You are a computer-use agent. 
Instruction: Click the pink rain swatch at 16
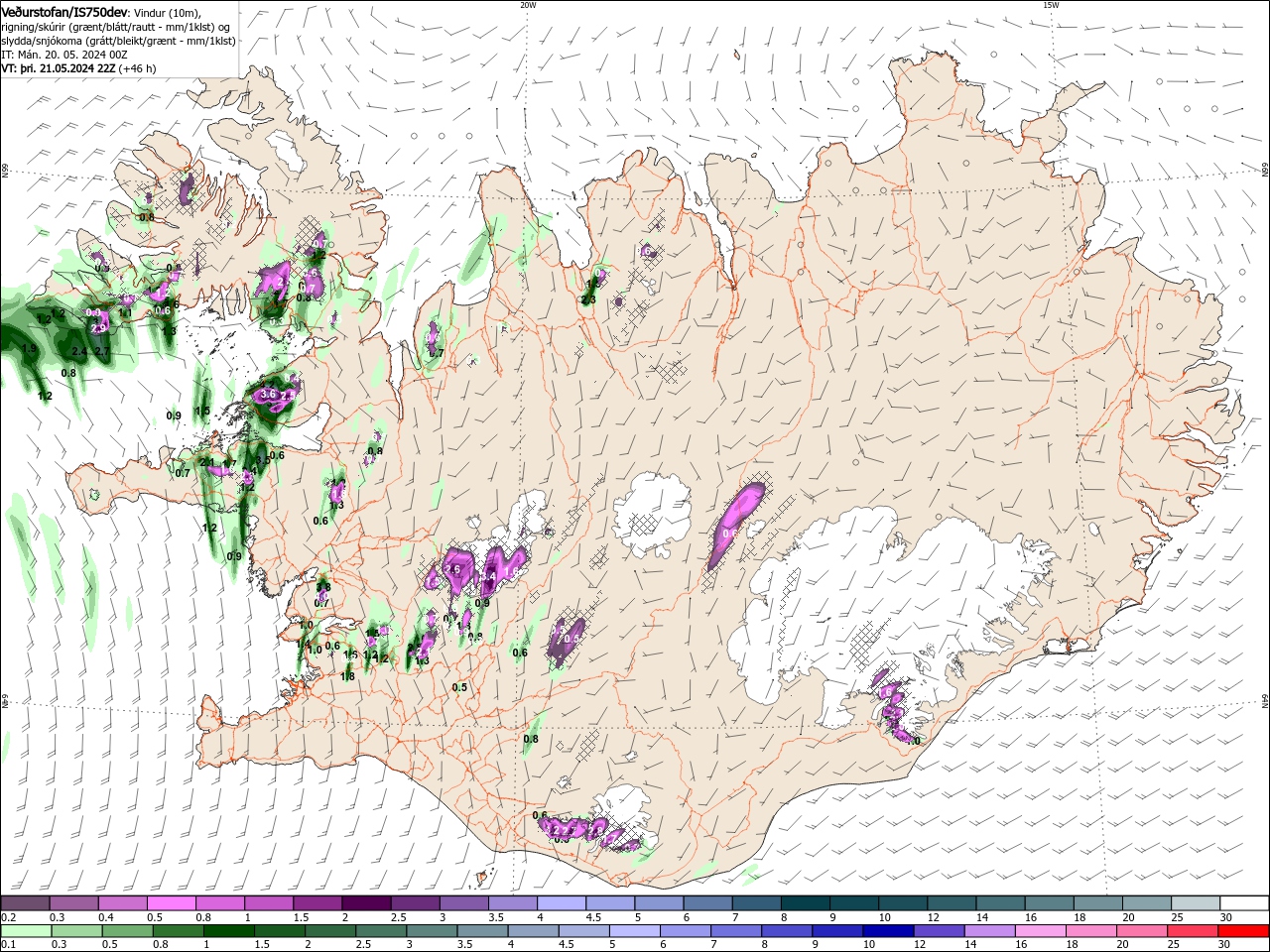(x=1040, y=931)
